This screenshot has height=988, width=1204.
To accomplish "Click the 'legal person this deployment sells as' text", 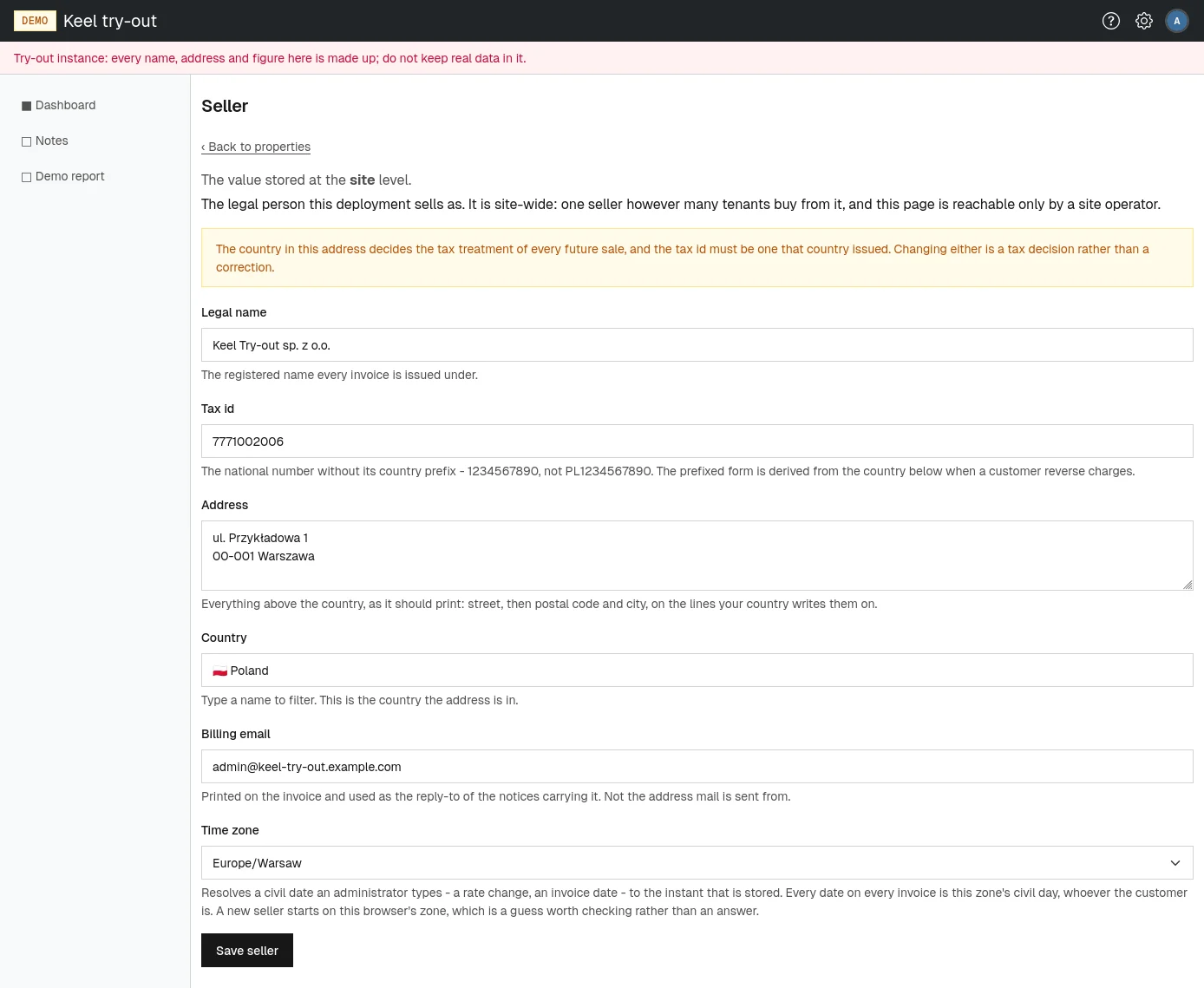I will (681, 204).
